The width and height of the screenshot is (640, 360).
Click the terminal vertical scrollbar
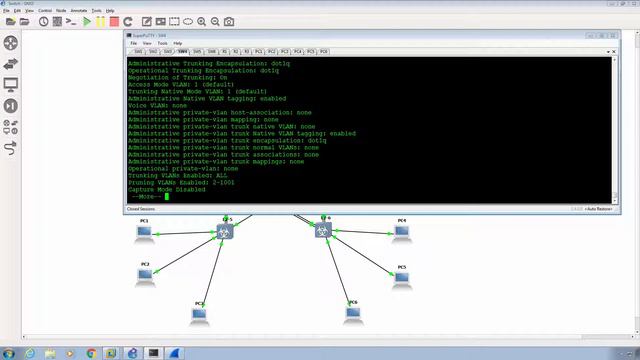tap(615, 130)
